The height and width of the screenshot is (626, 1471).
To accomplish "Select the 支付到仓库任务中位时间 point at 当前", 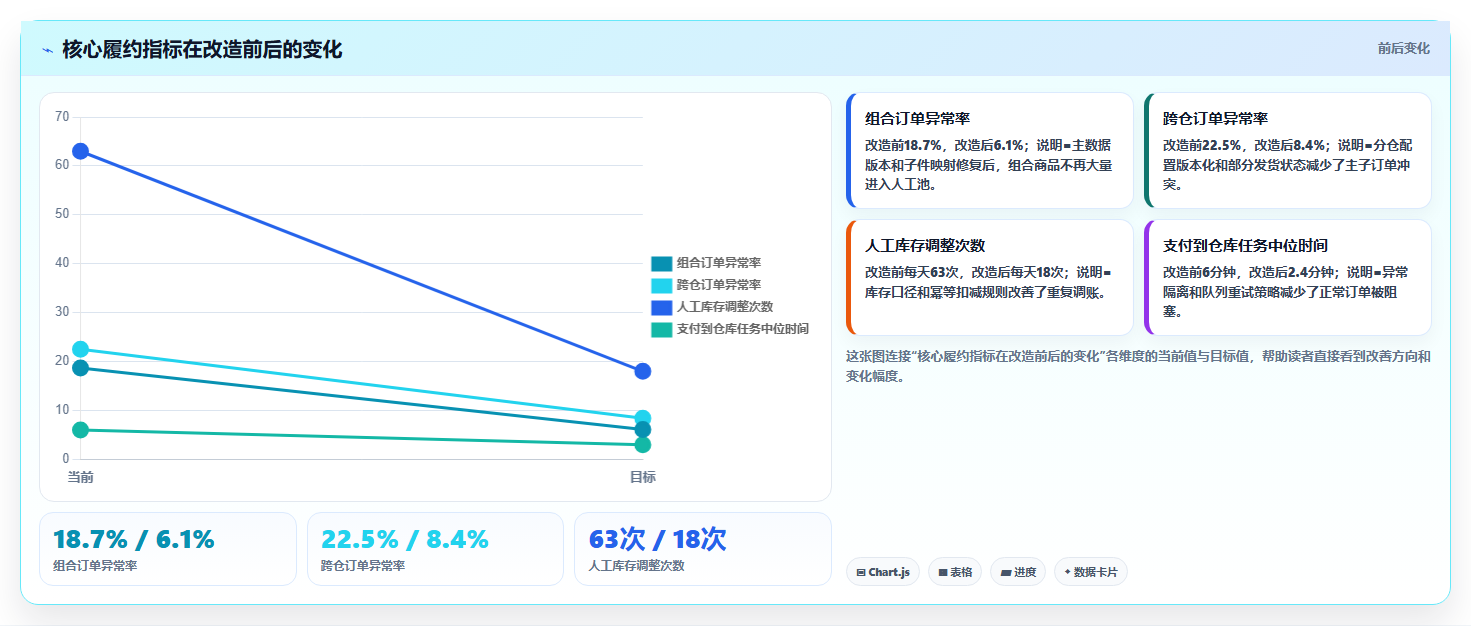I will 81,430.
